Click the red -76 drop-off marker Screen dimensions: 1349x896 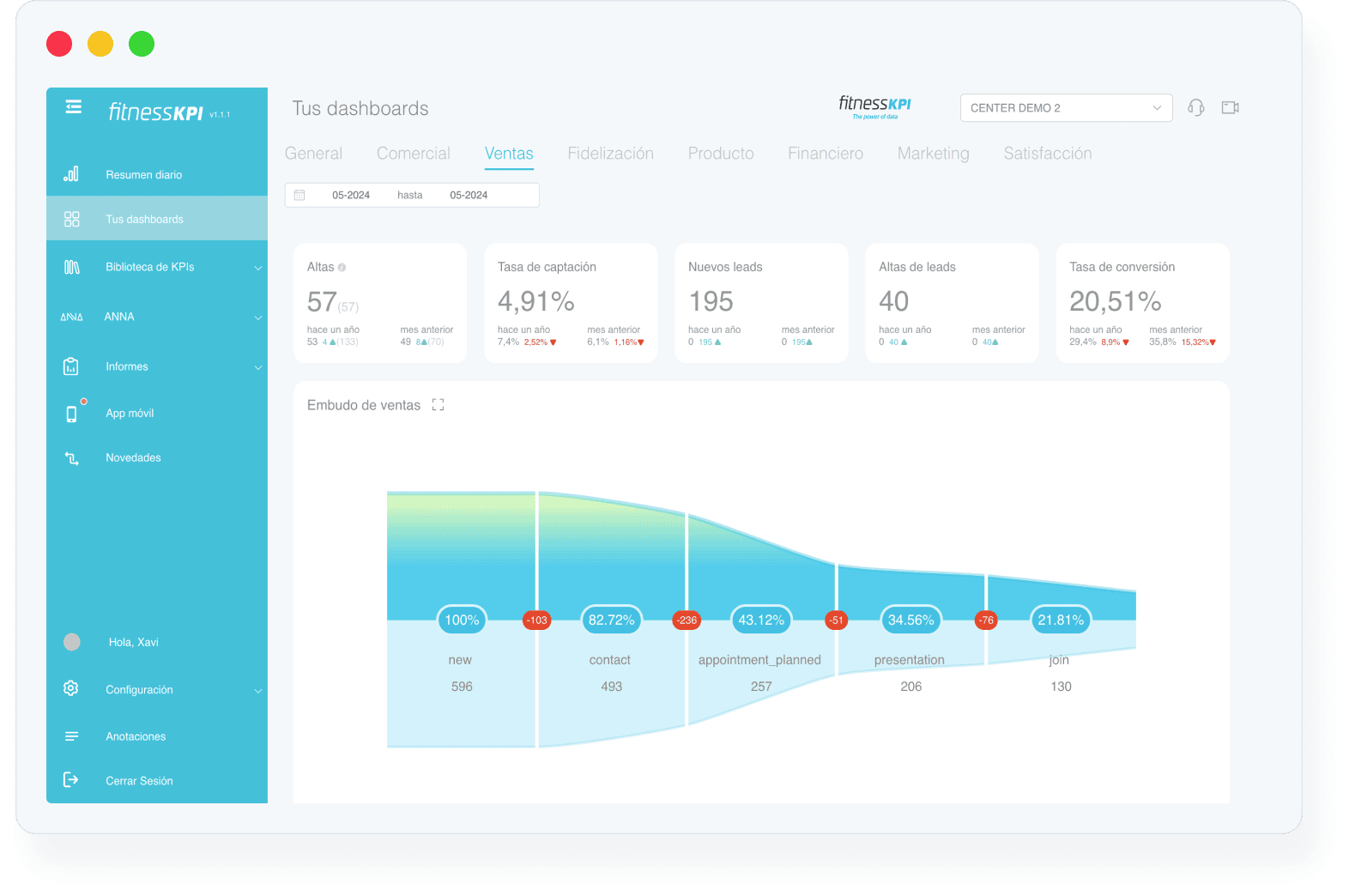[986, 620]
